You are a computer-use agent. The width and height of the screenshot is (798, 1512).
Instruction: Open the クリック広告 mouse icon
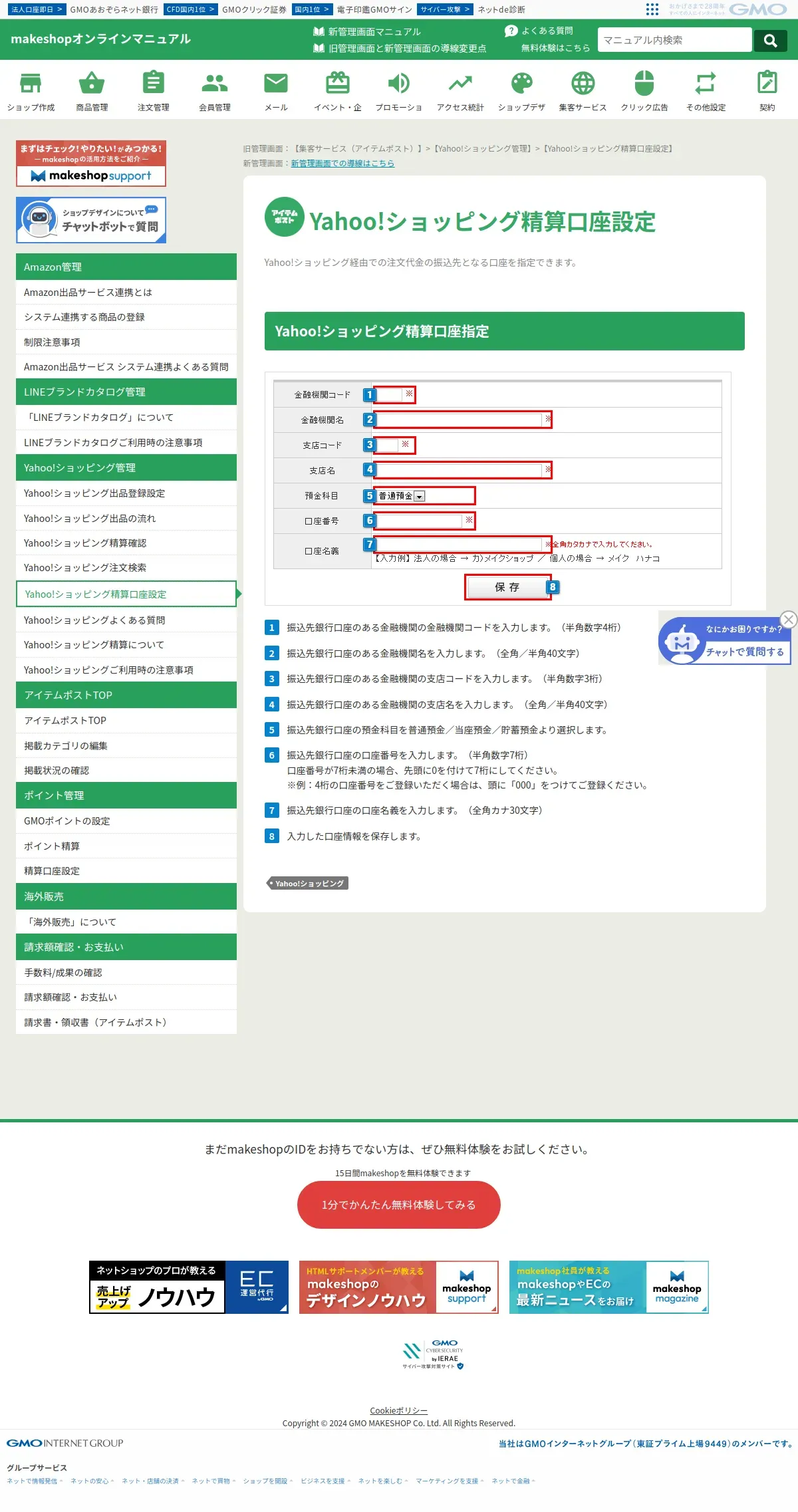[x=644, y=83]
